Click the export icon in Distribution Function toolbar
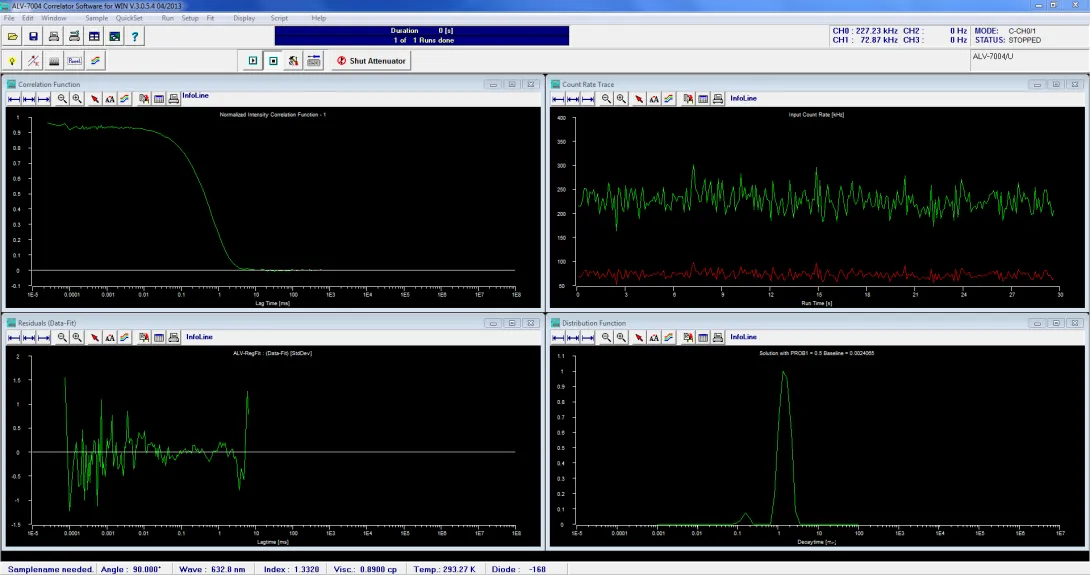This screenshot has width=1090, height=575. (688, 337)
